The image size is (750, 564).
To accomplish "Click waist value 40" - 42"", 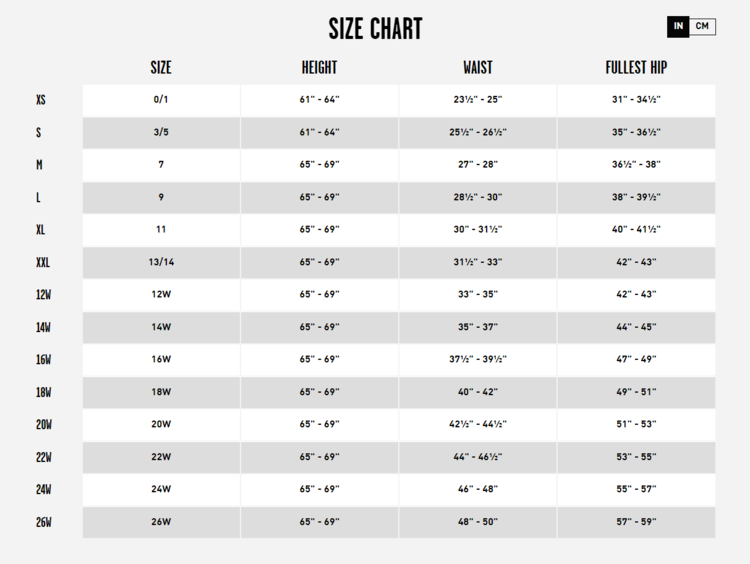I will pos(477,392).
